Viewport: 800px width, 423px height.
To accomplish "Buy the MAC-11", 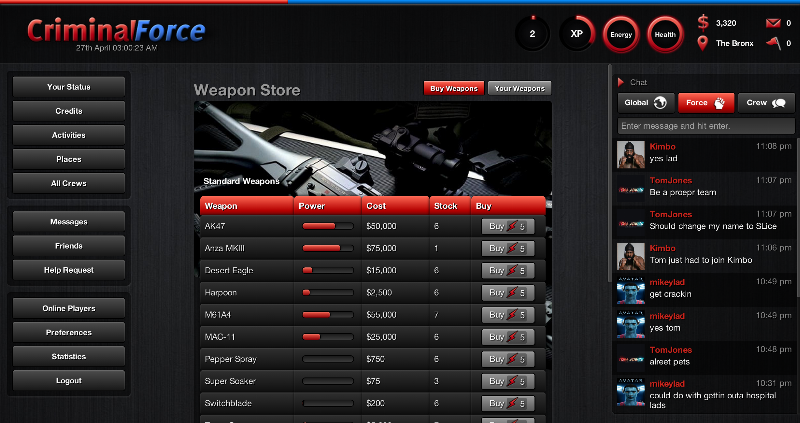I will [x=508, y=337].
